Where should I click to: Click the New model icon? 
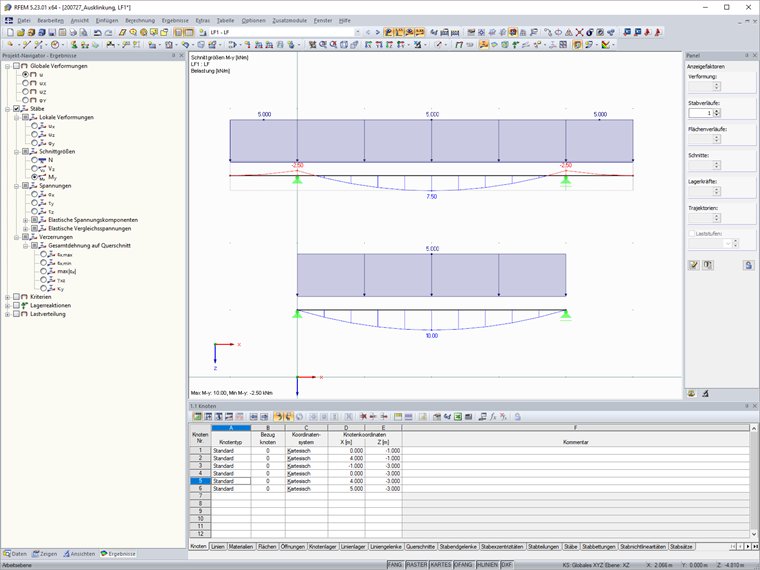click(10, 32)
